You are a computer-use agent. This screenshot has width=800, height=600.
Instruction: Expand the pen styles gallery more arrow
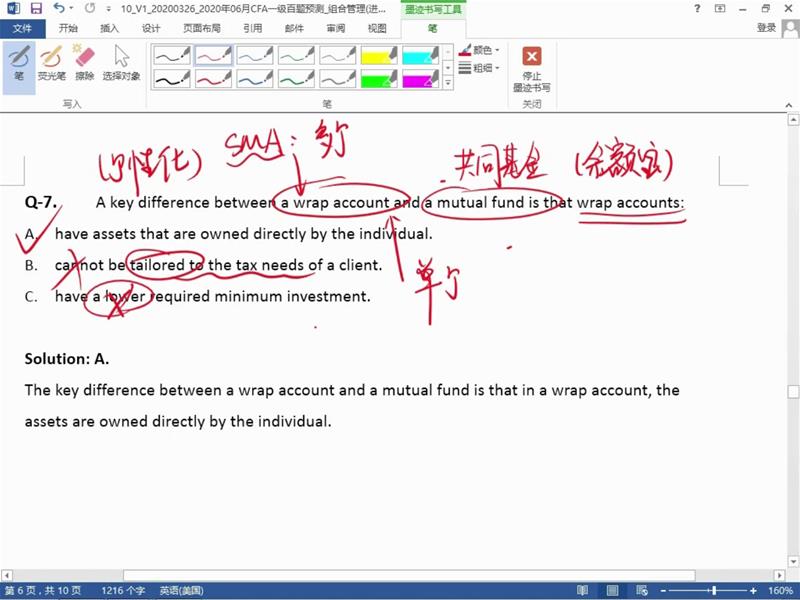(x=447, y=83)
